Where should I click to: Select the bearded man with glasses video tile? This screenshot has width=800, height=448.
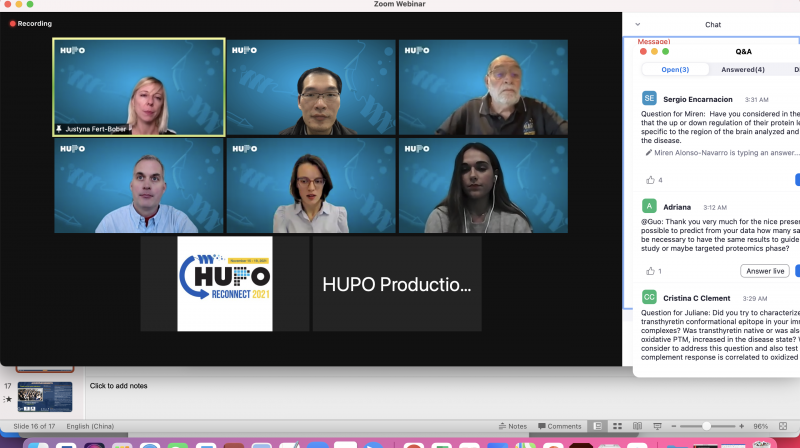[483, 87]
